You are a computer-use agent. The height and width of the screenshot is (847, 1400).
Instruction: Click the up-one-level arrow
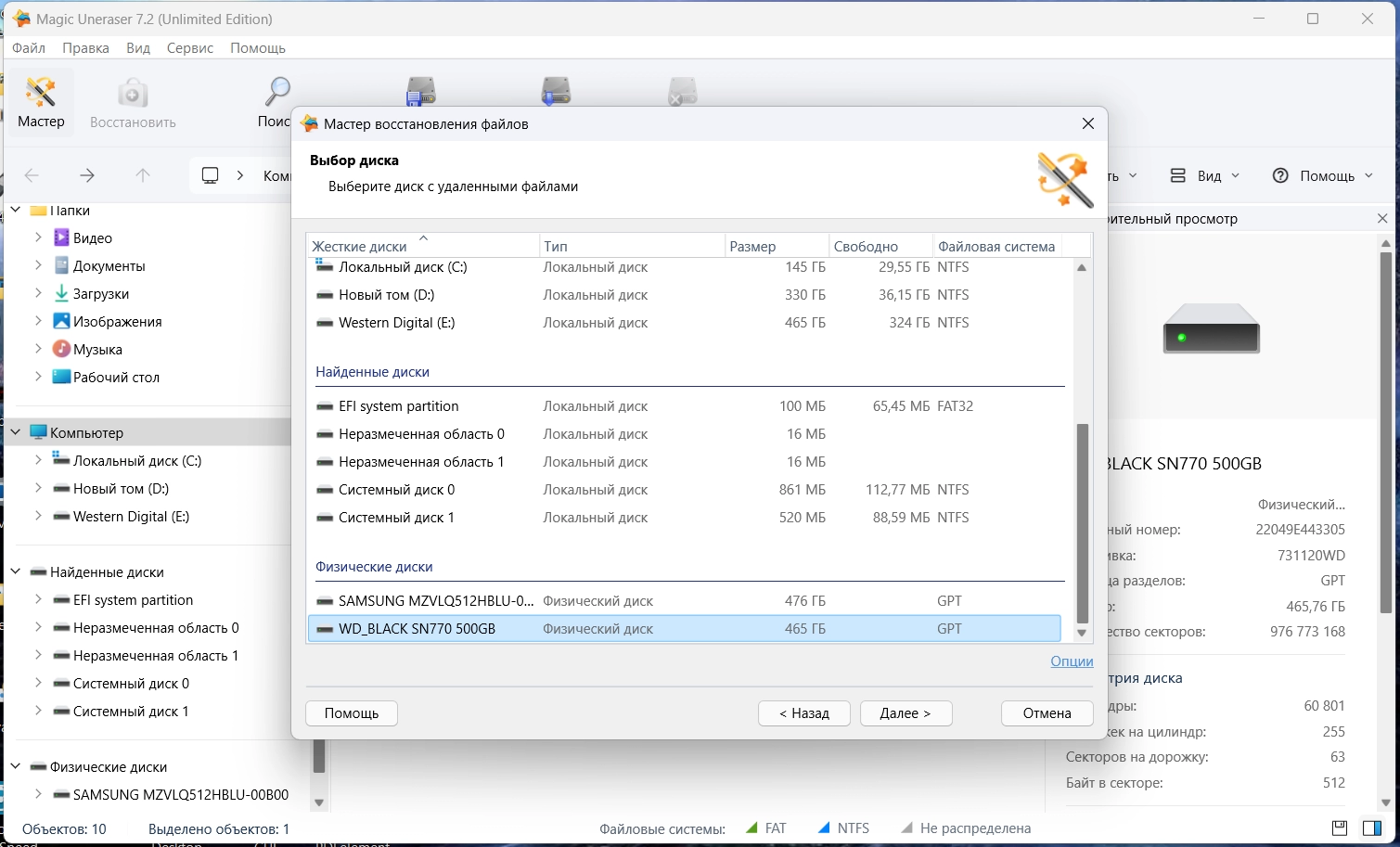click(143, 175)
